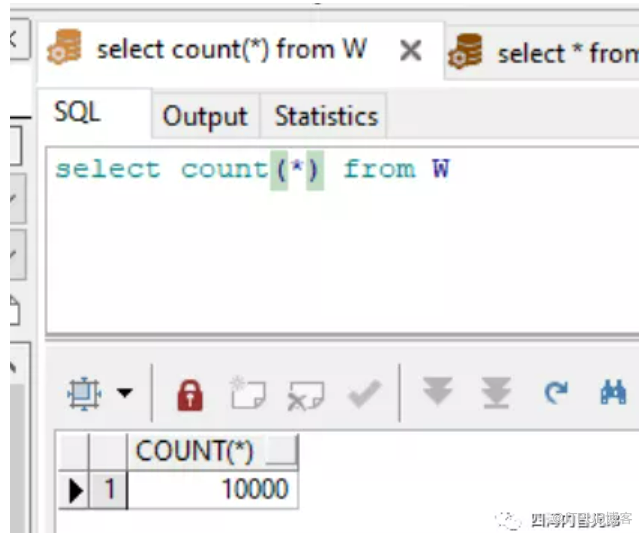
Task: Open find with the binoculars icon
Action: point(613,392)
